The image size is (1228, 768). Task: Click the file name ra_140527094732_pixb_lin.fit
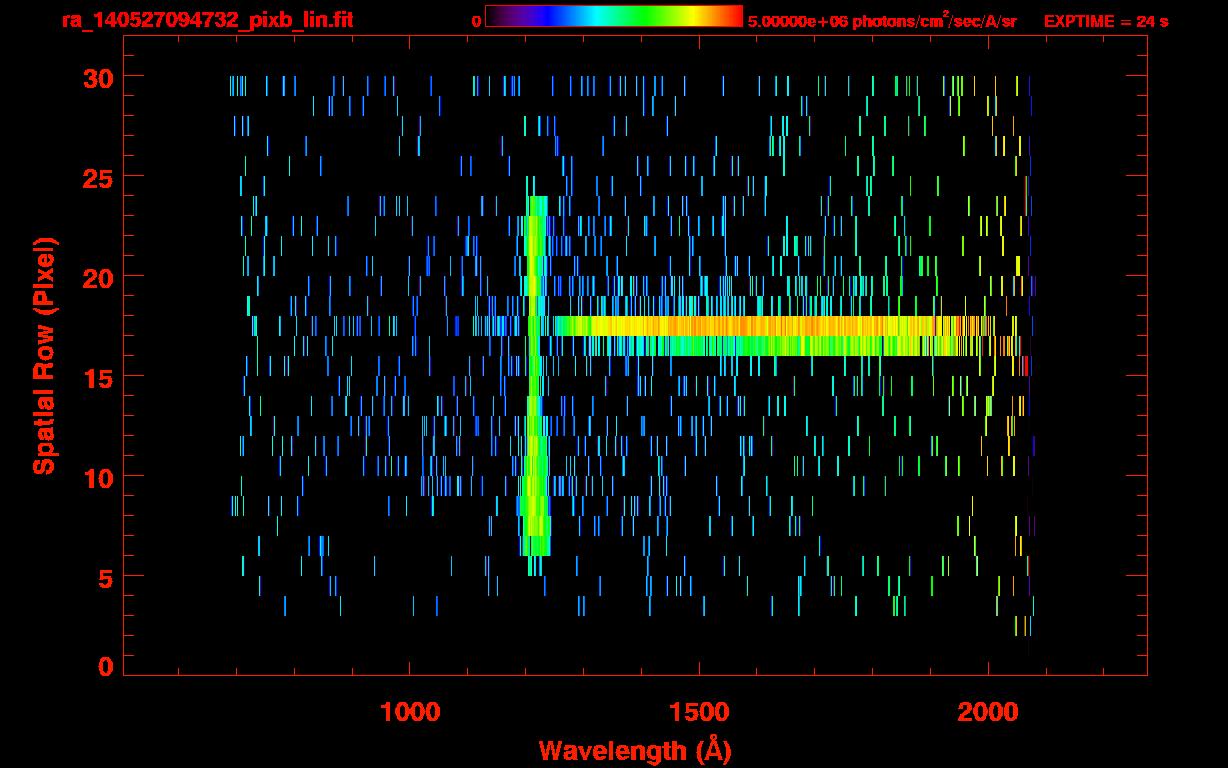[x=207, y=20]
